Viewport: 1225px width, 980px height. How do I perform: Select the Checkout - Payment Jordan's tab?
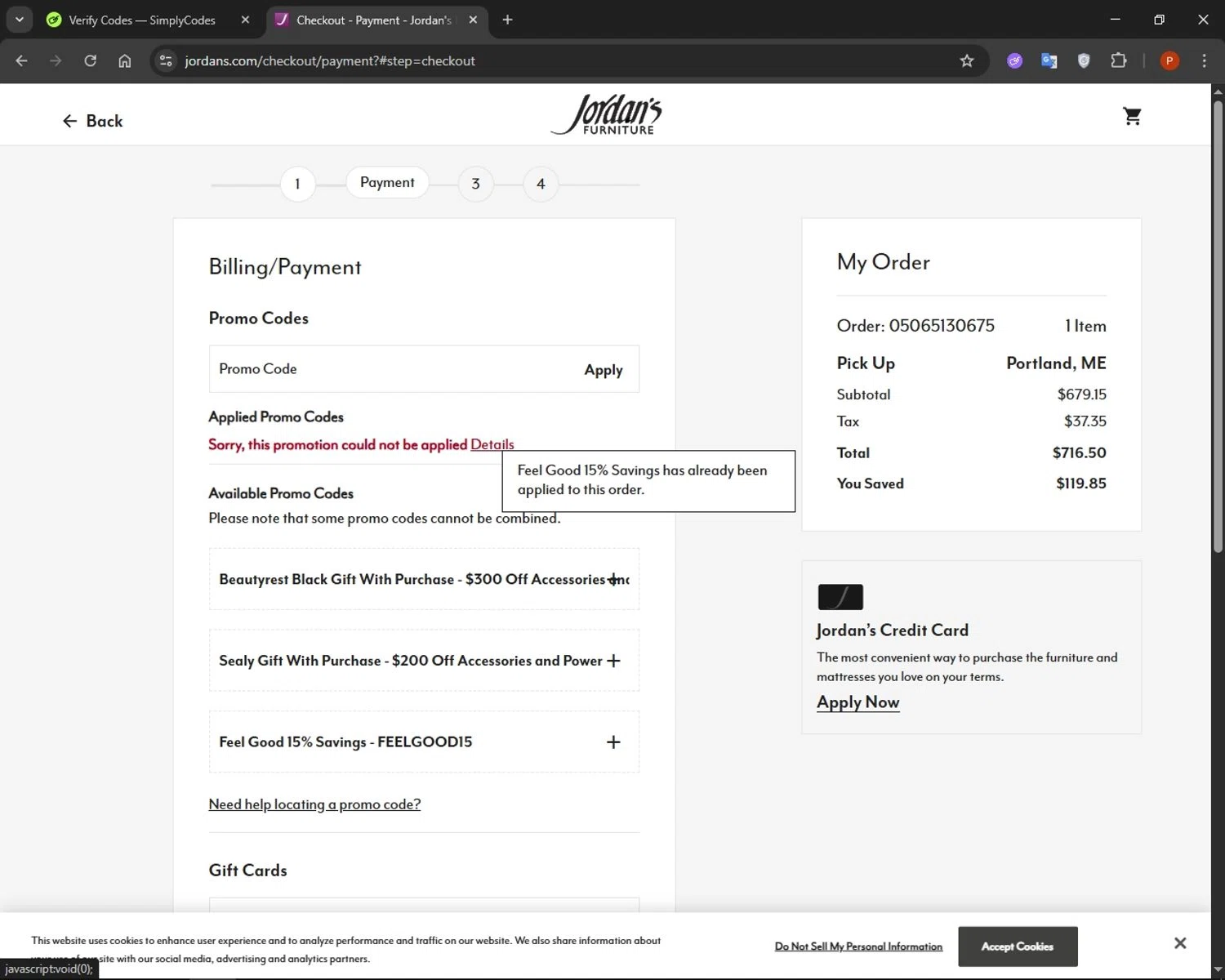click(x=373, y=20)
